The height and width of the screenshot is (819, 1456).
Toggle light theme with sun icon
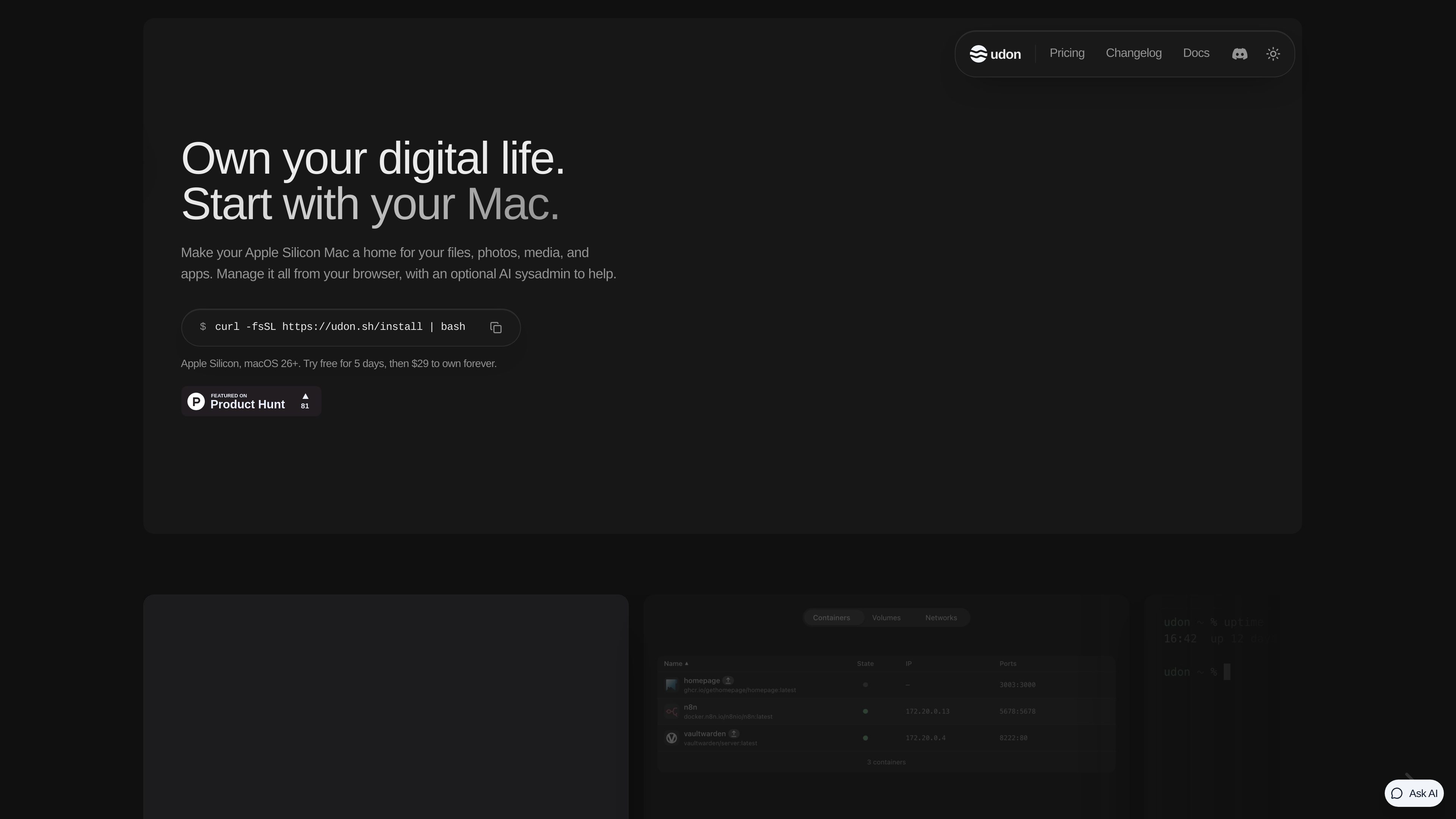[1273, 54]
